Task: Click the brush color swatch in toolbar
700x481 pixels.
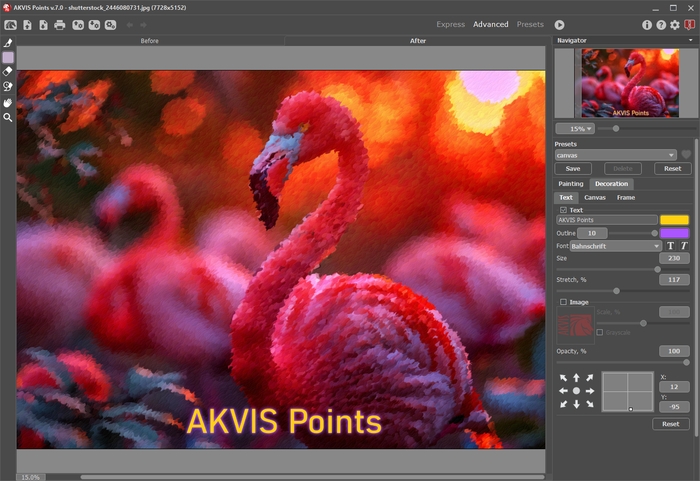Action: (x=8, y=58)
